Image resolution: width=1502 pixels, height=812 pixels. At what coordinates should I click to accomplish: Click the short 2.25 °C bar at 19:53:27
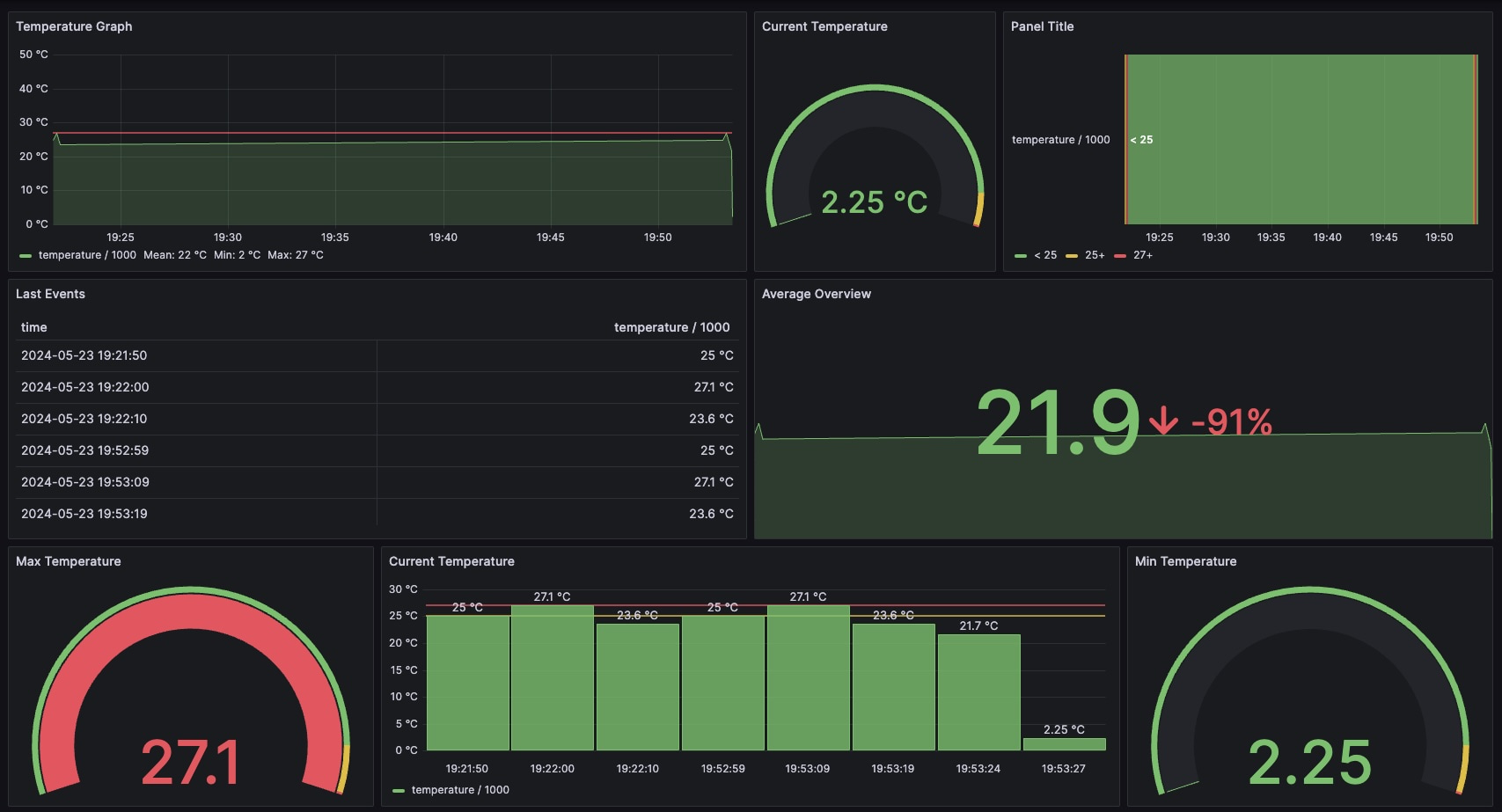(1065, 744)
